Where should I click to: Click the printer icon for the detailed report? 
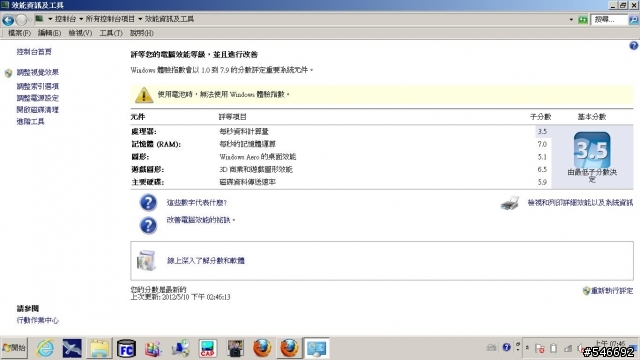pos(510,202)
